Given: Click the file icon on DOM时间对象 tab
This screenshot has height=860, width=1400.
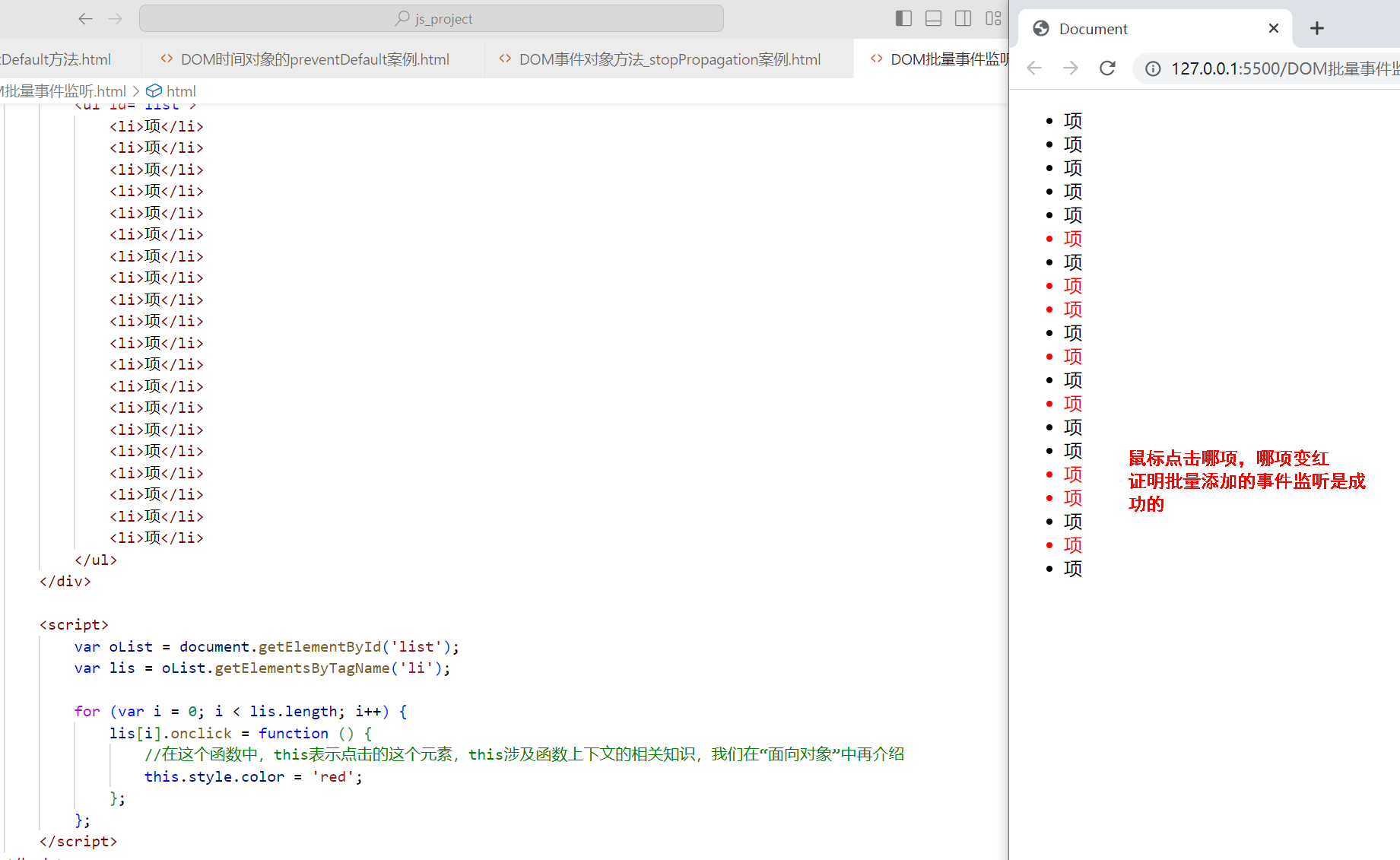Looking at the screenshot, I should (167, 59).
